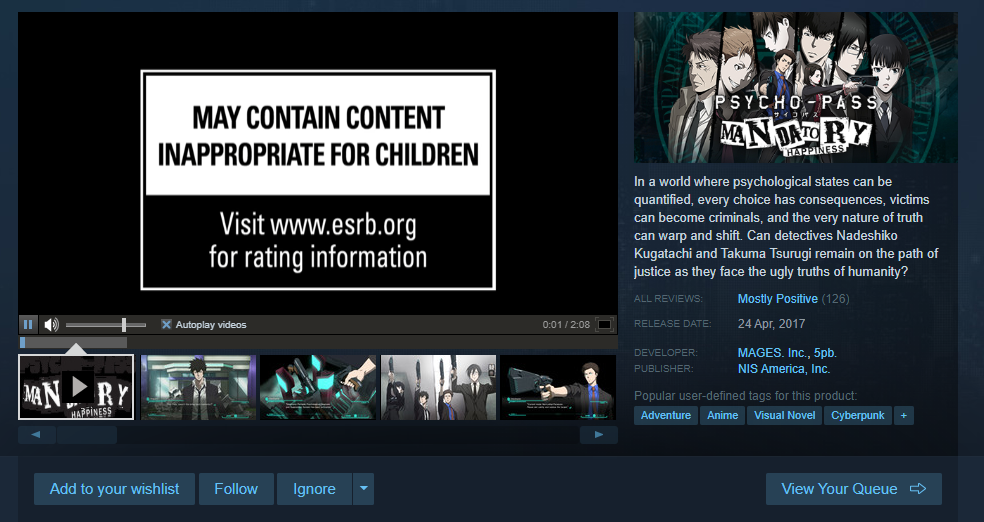Screen dimensions: 984x522
Task: Open developer 5pb. link
Action: pos(823,353)
